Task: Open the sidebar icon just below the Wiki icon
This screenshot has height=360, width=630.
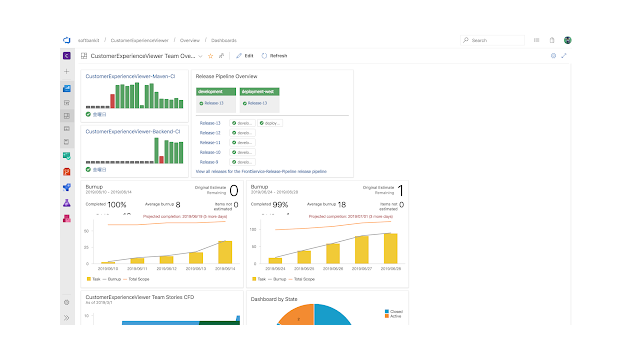Action: point(67,142)
